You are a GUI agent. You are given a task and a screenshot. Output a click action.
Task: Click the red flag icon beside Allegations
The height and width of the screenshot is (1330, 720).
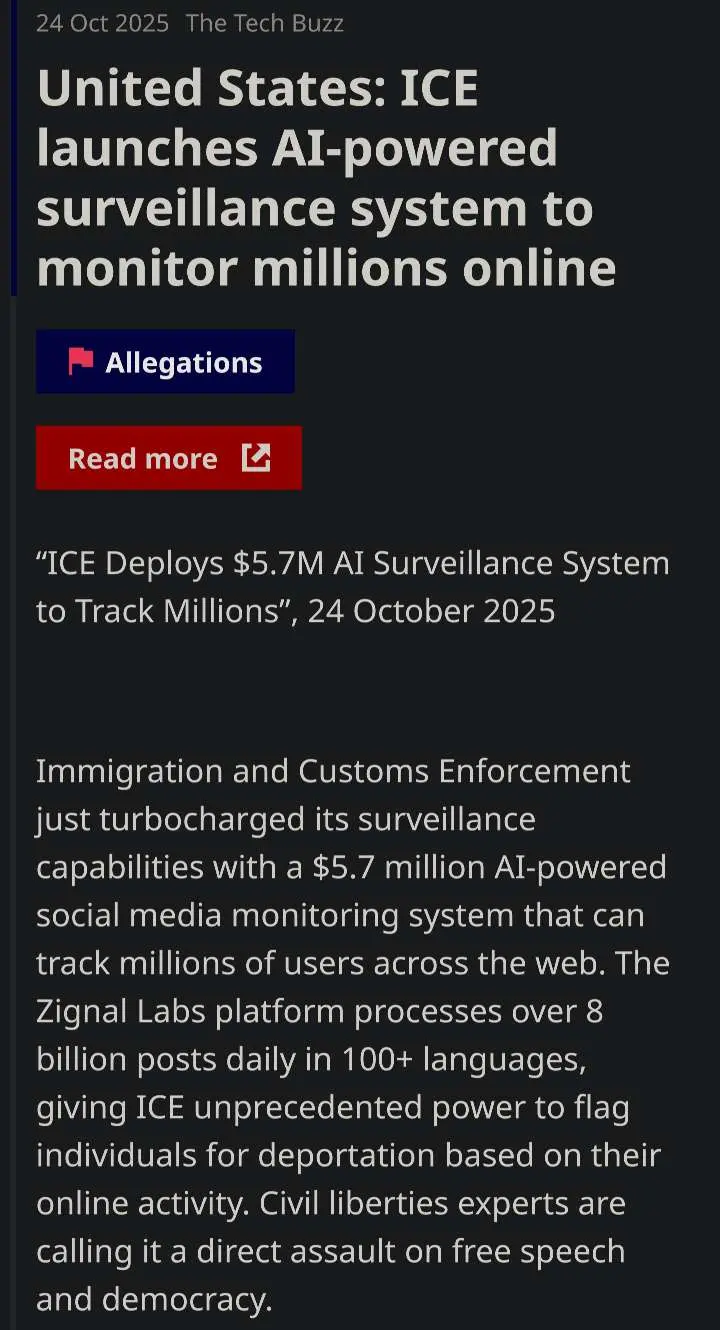pos(81,362)
